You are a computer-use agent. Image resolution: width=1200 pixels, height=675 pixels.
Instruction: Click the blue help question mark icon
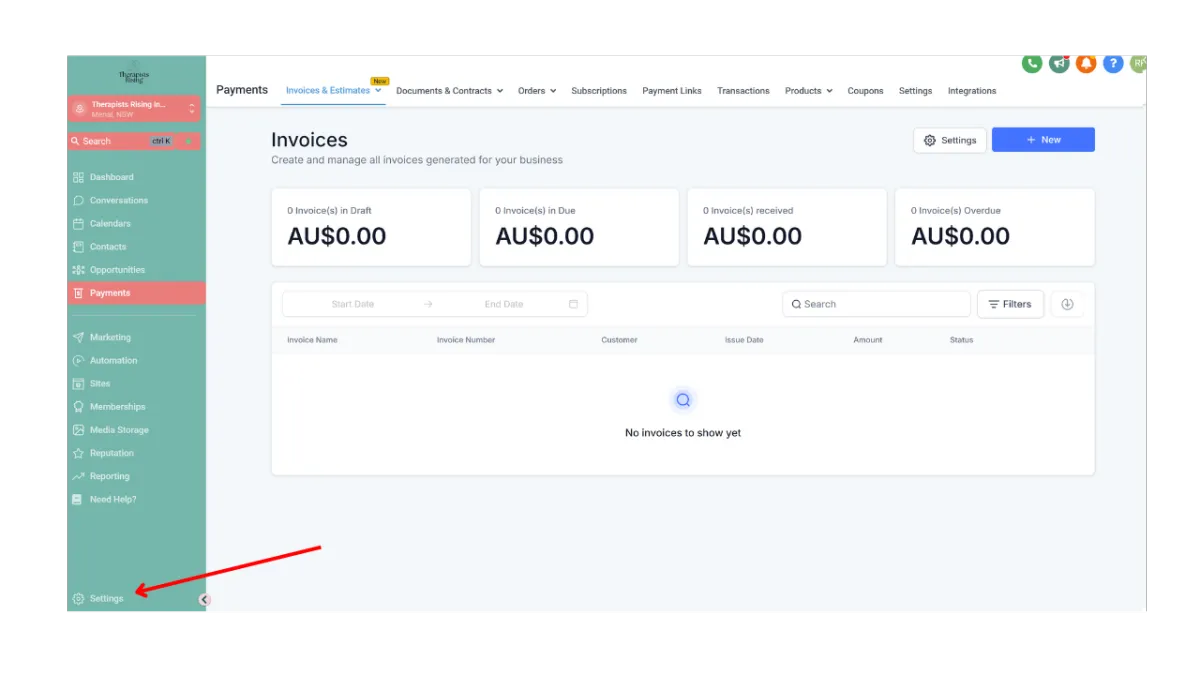pos(1113,63)
